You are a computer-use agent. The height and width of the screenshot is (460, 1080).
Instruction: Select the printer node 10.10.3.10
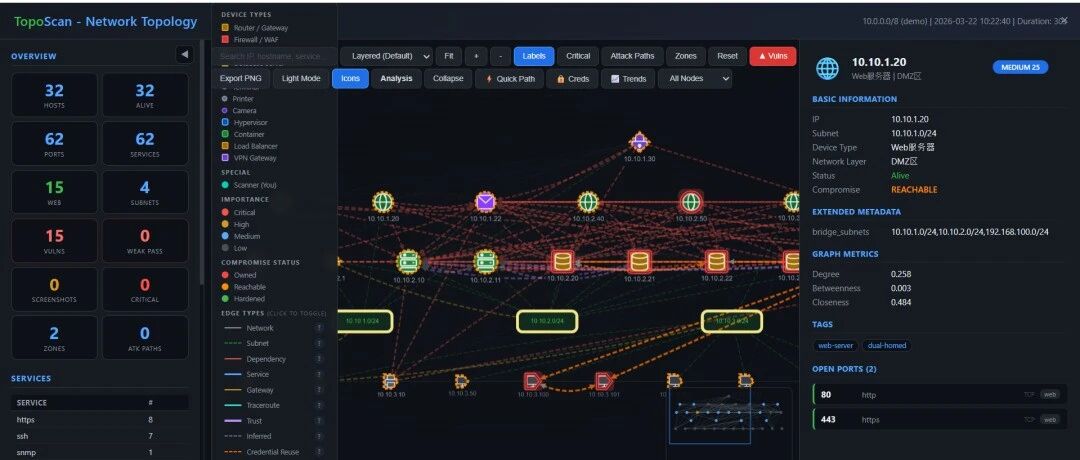390,381
